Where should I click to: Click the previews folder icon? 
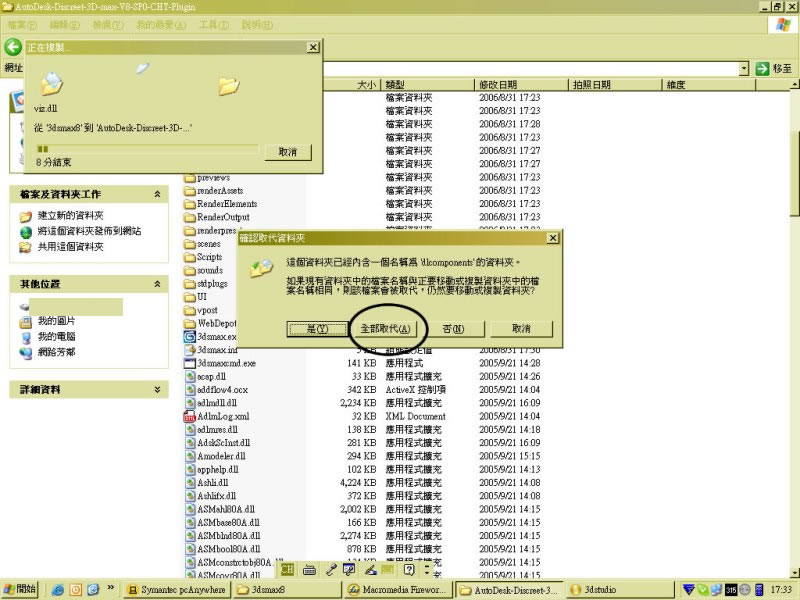click(190, 178)
